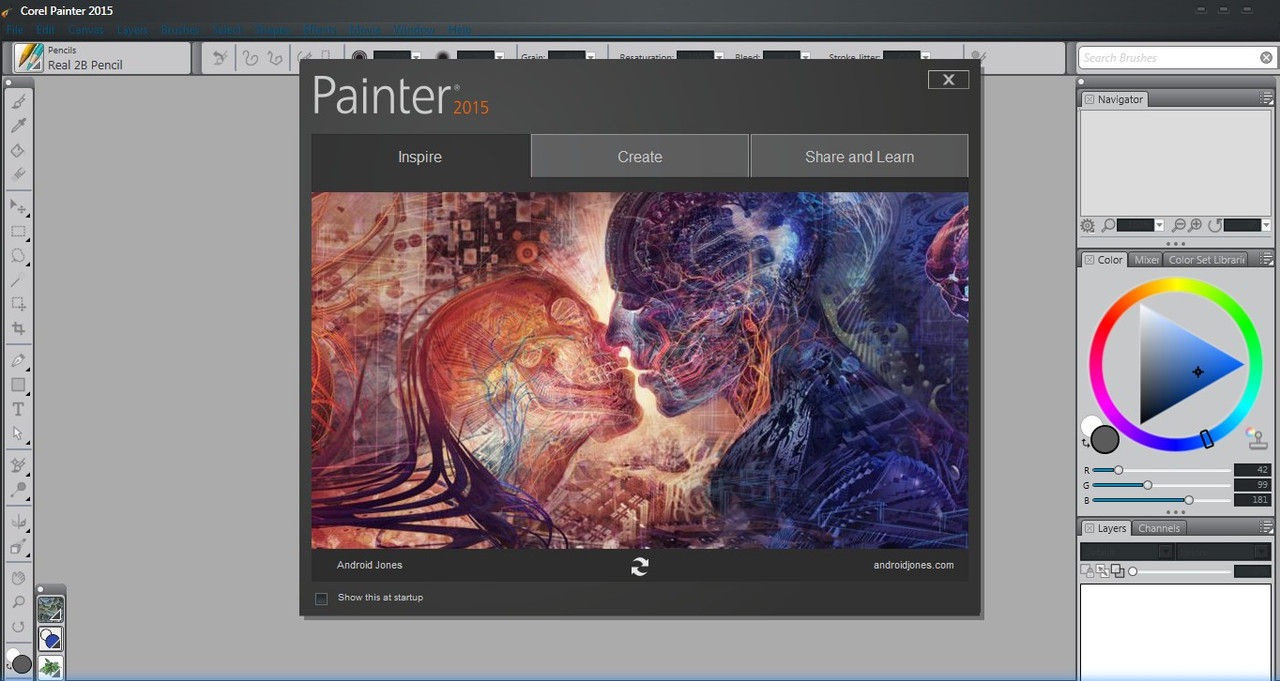
Task: Select the Rectangular Selection tool
Action: click(x=18, y=232)
